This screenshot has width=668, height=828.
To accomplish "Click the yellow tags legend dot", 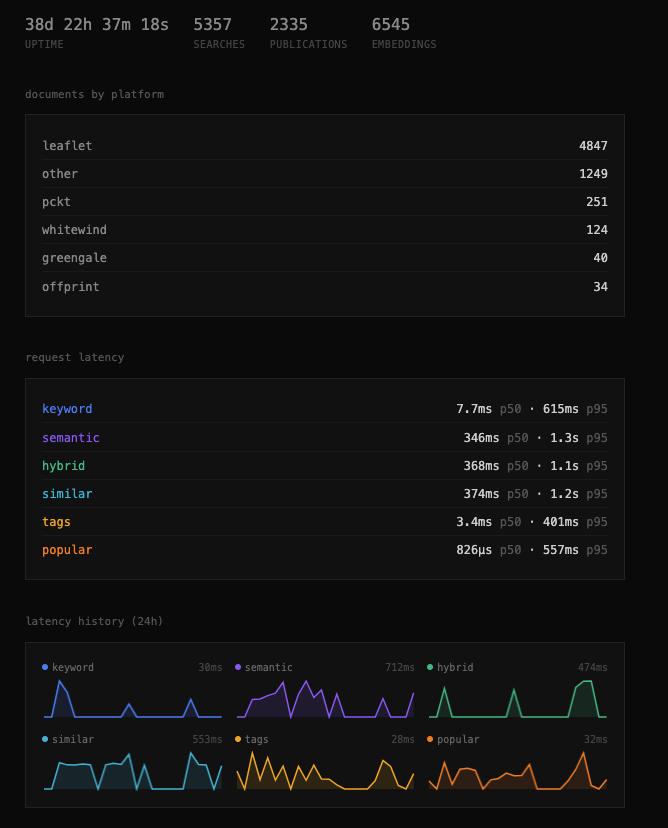I will [x=238, y=739].
